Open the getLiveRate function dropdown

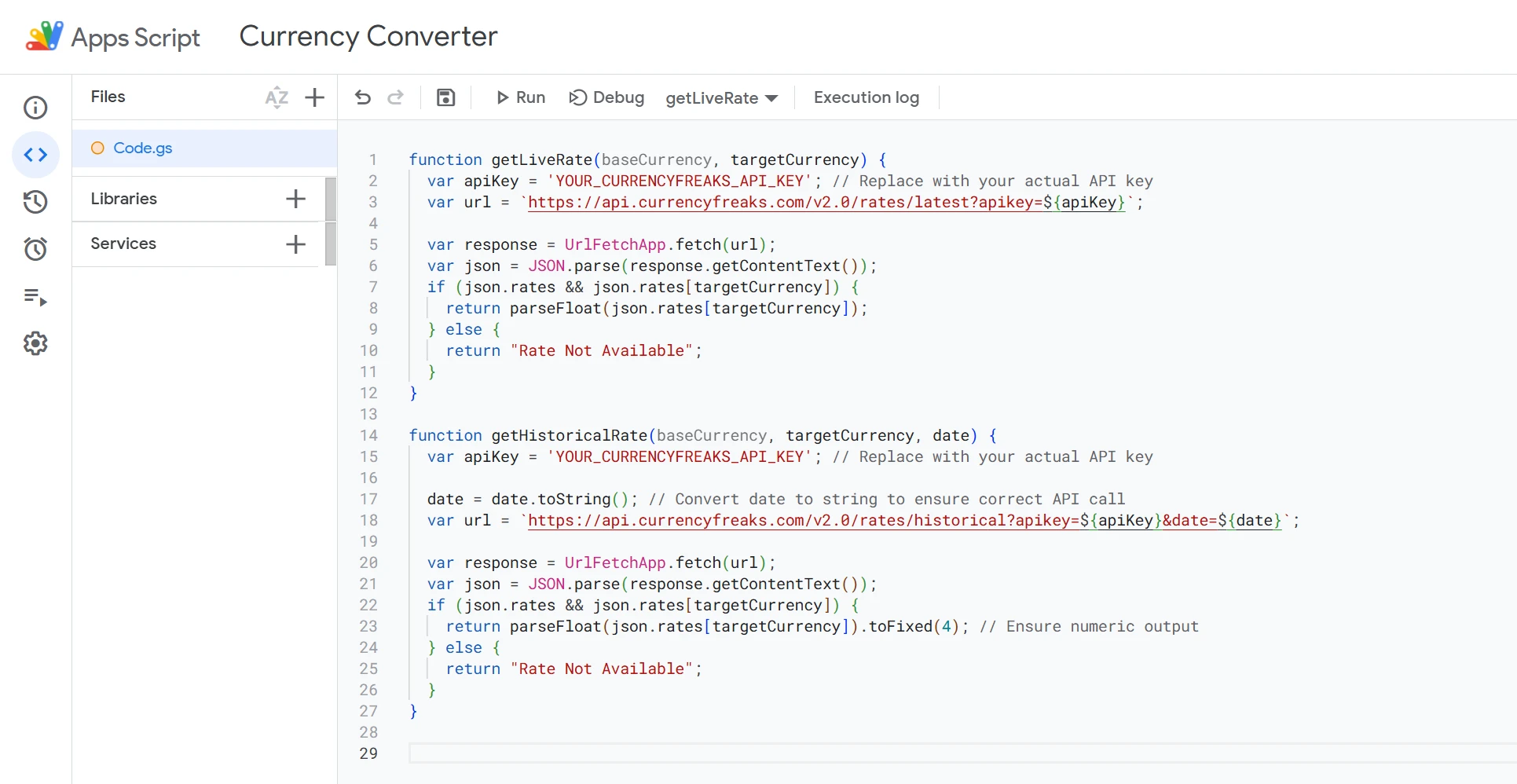[721, 98]
